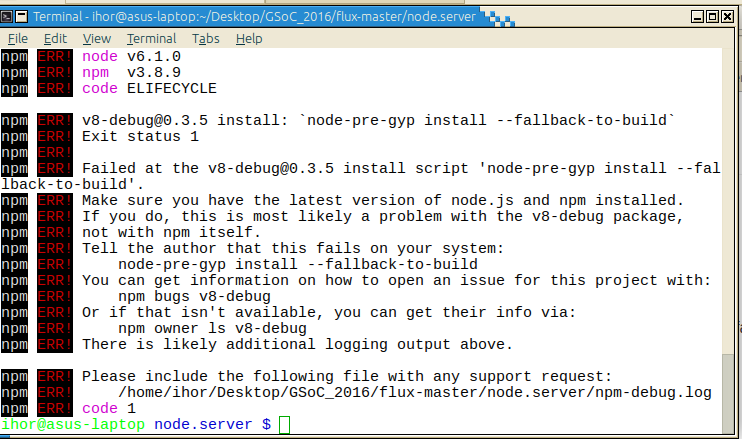The height and width of the screenshot is (439, 742).
Task: Click the 'code ELIFECYCLE' error line
Action: point(135,88)
